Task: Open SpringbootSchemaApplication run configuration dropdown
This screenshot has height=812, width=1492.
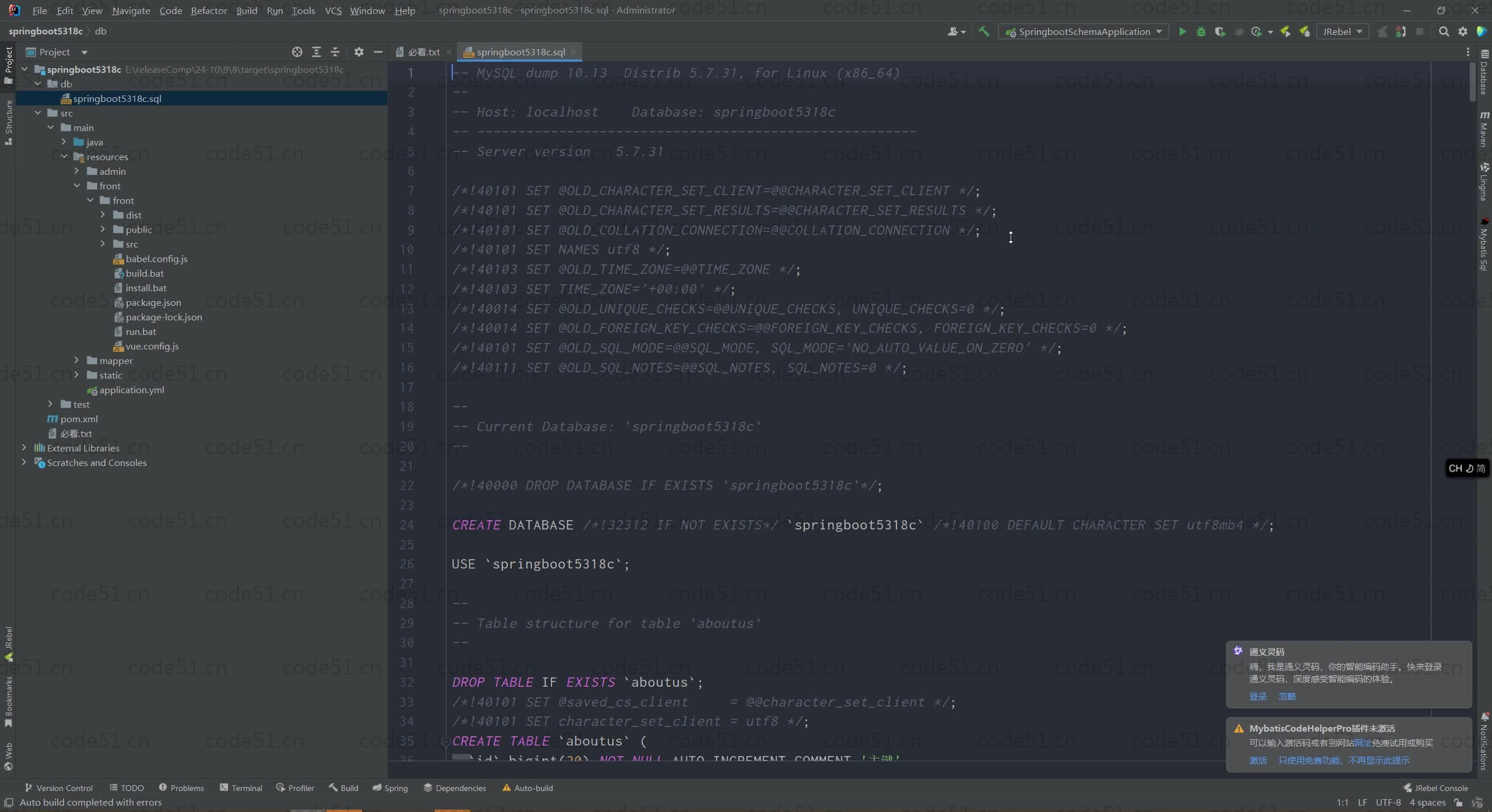Action: pos(1084,31)
